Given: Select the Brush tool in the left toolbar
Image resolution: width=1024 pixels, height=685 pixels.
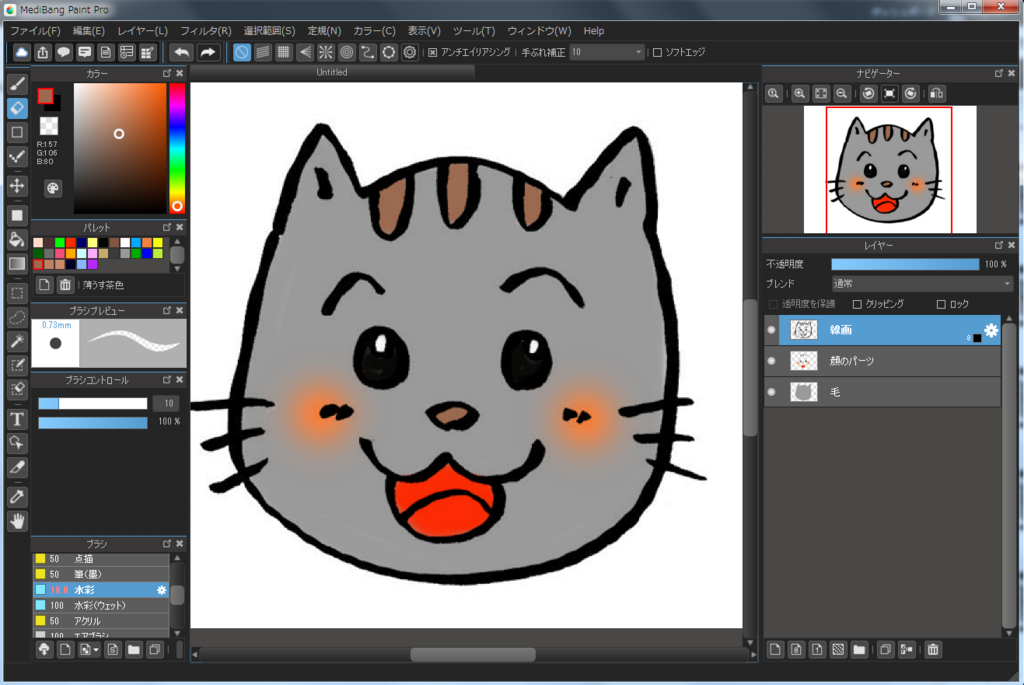Looking at the screenshot, I should 18,84.
